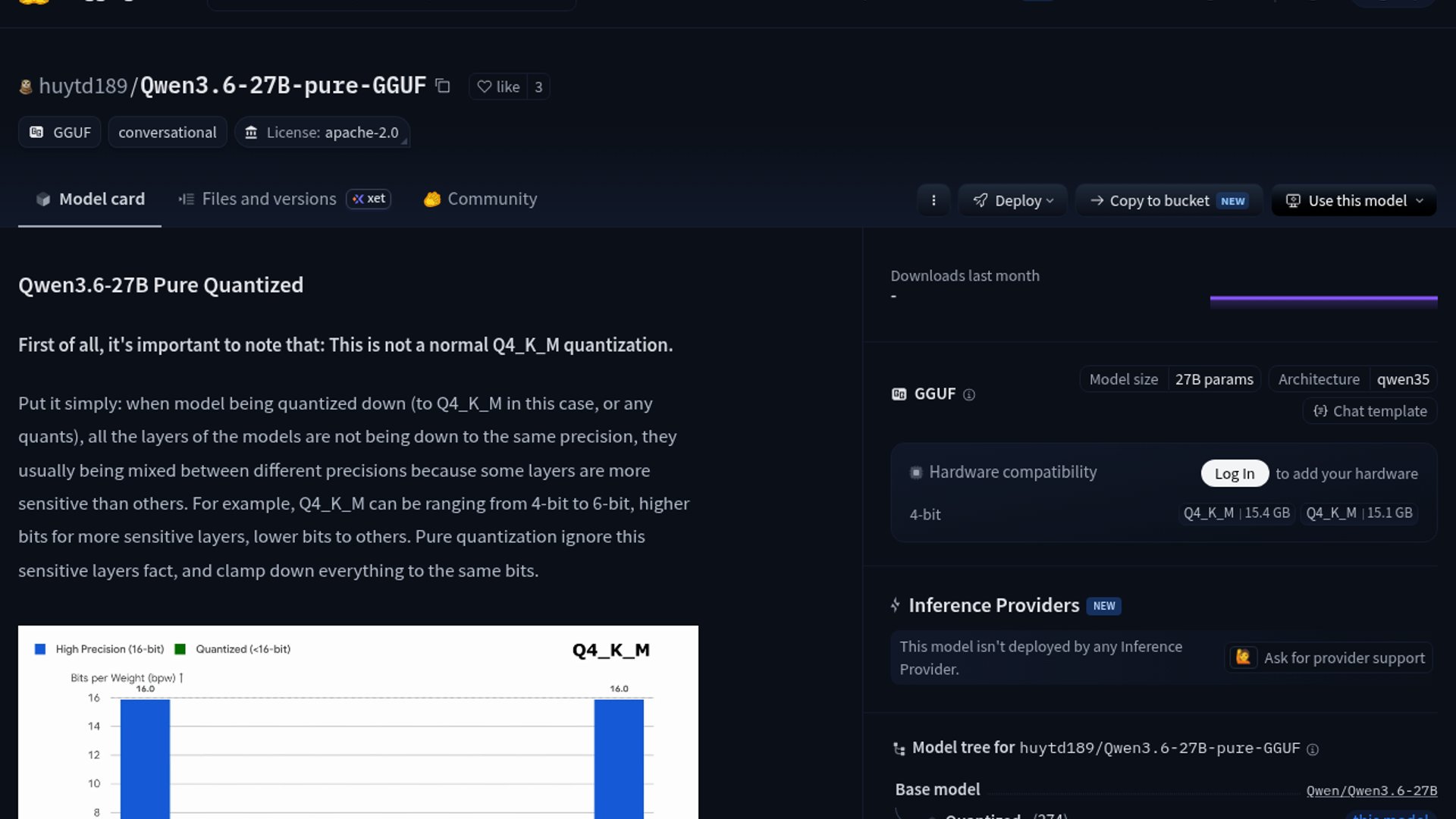
Task: Open the Chat template viewer
Action: [1370, 411]
